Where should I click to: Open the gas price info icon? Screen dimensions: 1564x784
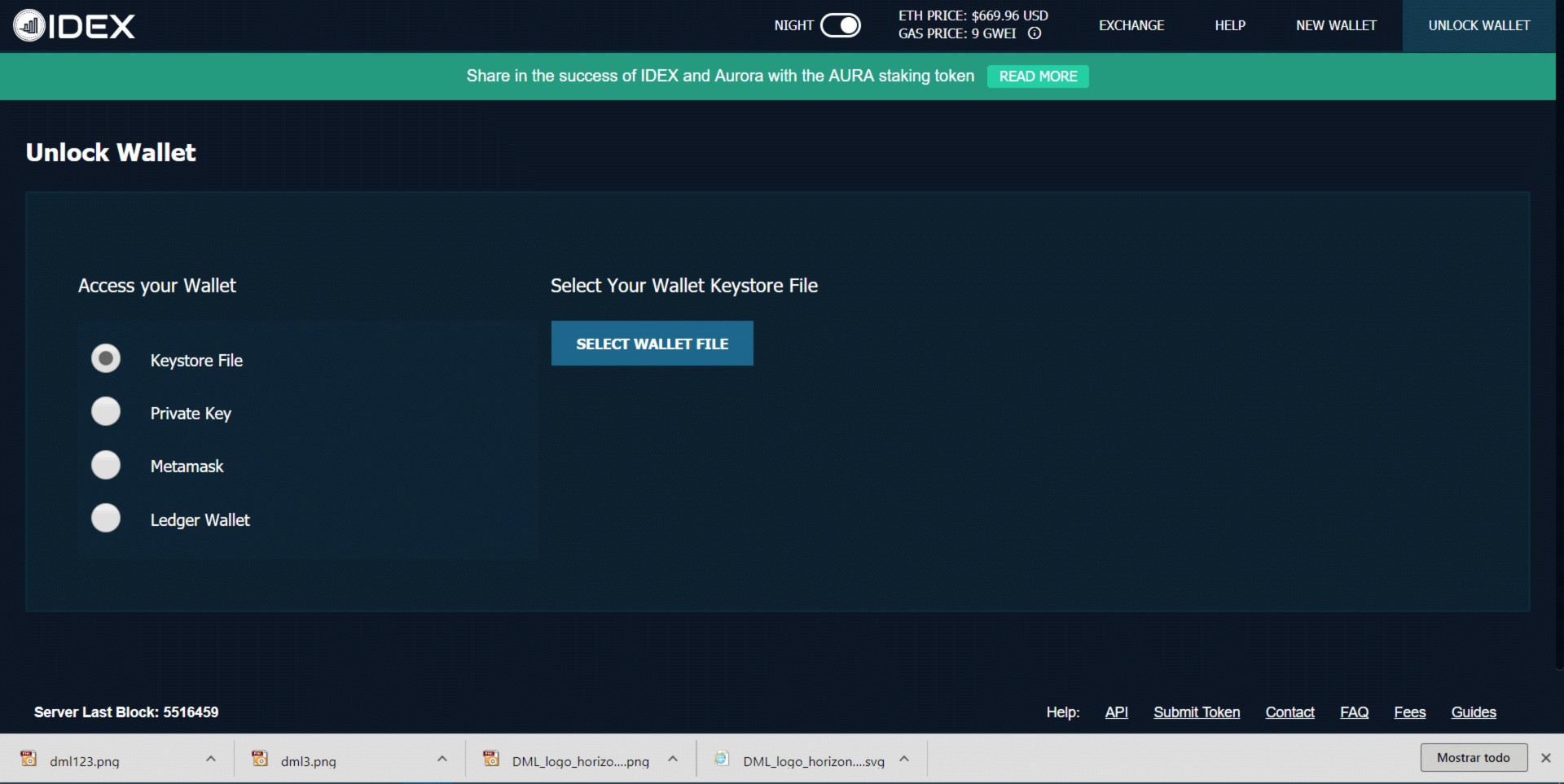(1035, 33)
